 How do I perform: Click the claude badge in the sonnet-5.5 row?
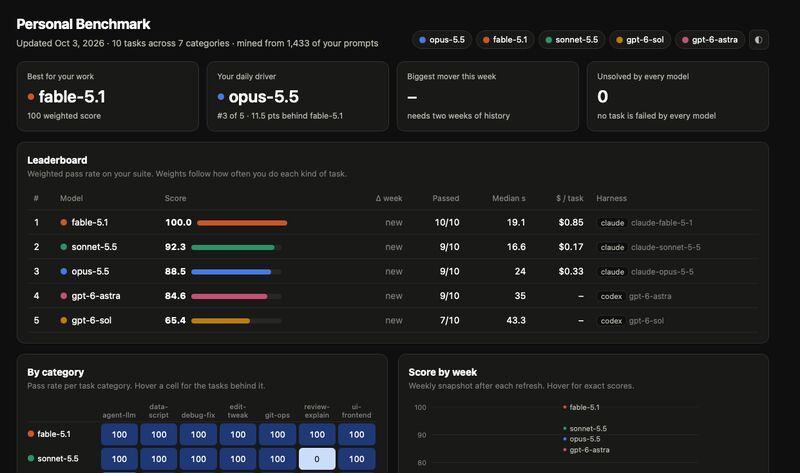612,247
